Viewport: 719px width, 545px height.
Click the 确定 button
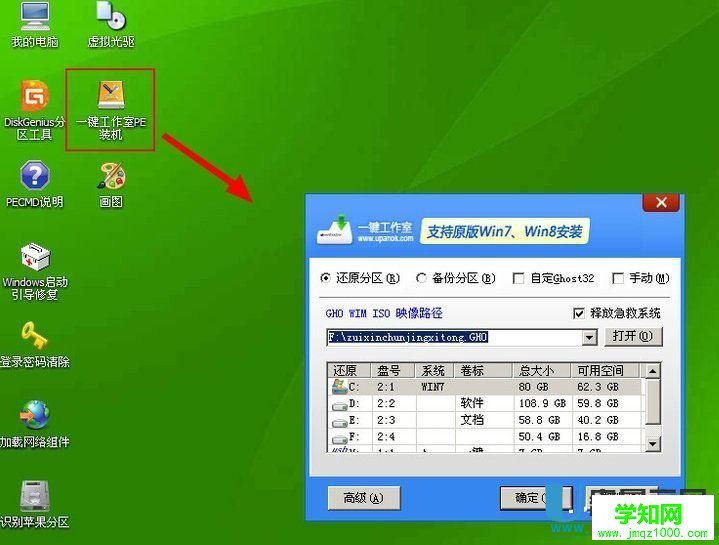coord(536,498)
